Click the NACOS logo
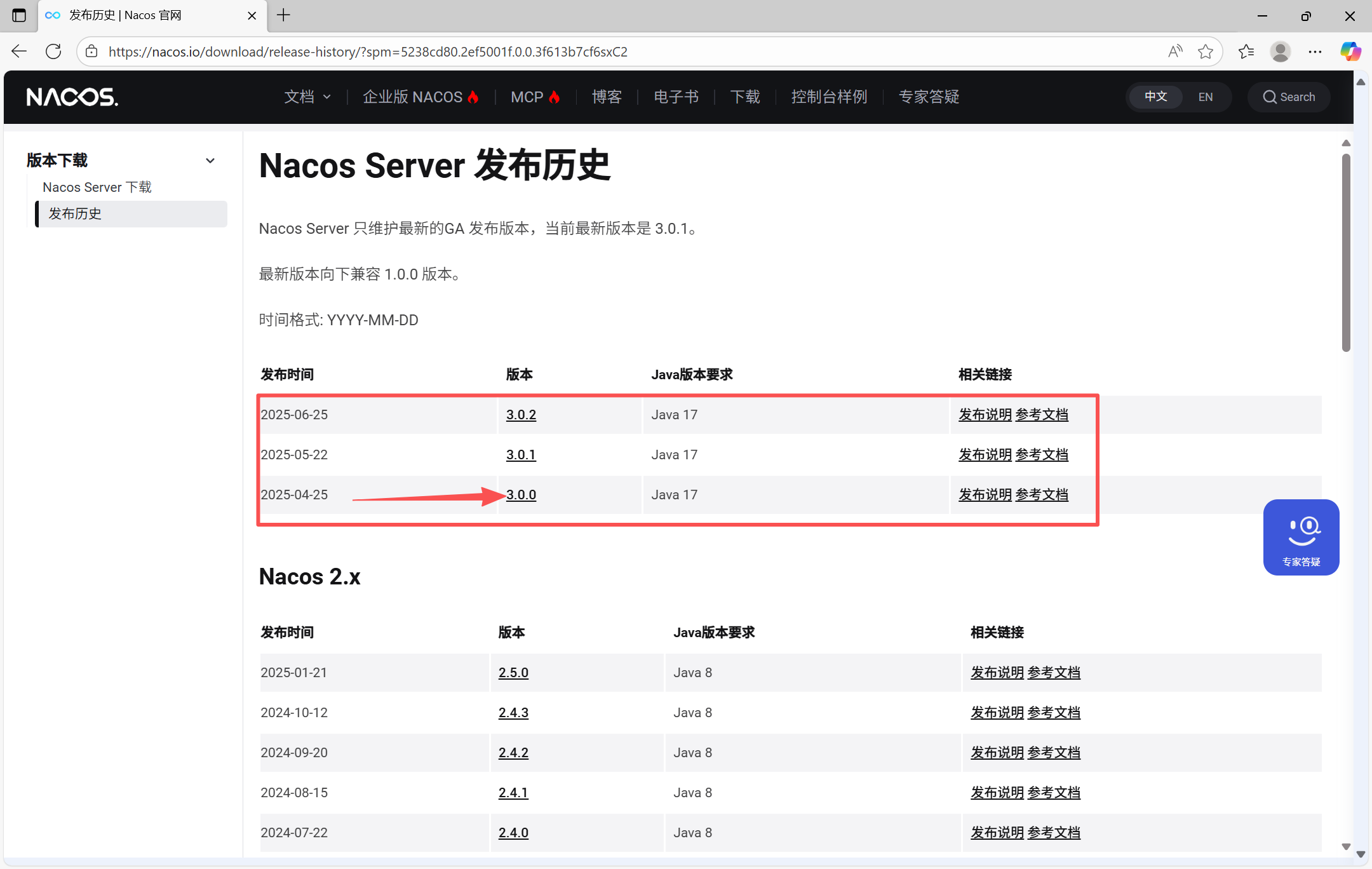 point(72,97)
